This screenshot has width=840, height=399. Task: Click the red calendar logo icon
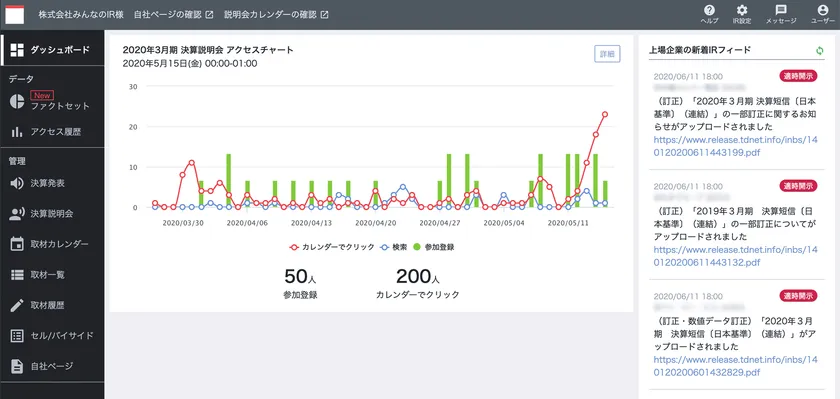click(x=15, y=14)
